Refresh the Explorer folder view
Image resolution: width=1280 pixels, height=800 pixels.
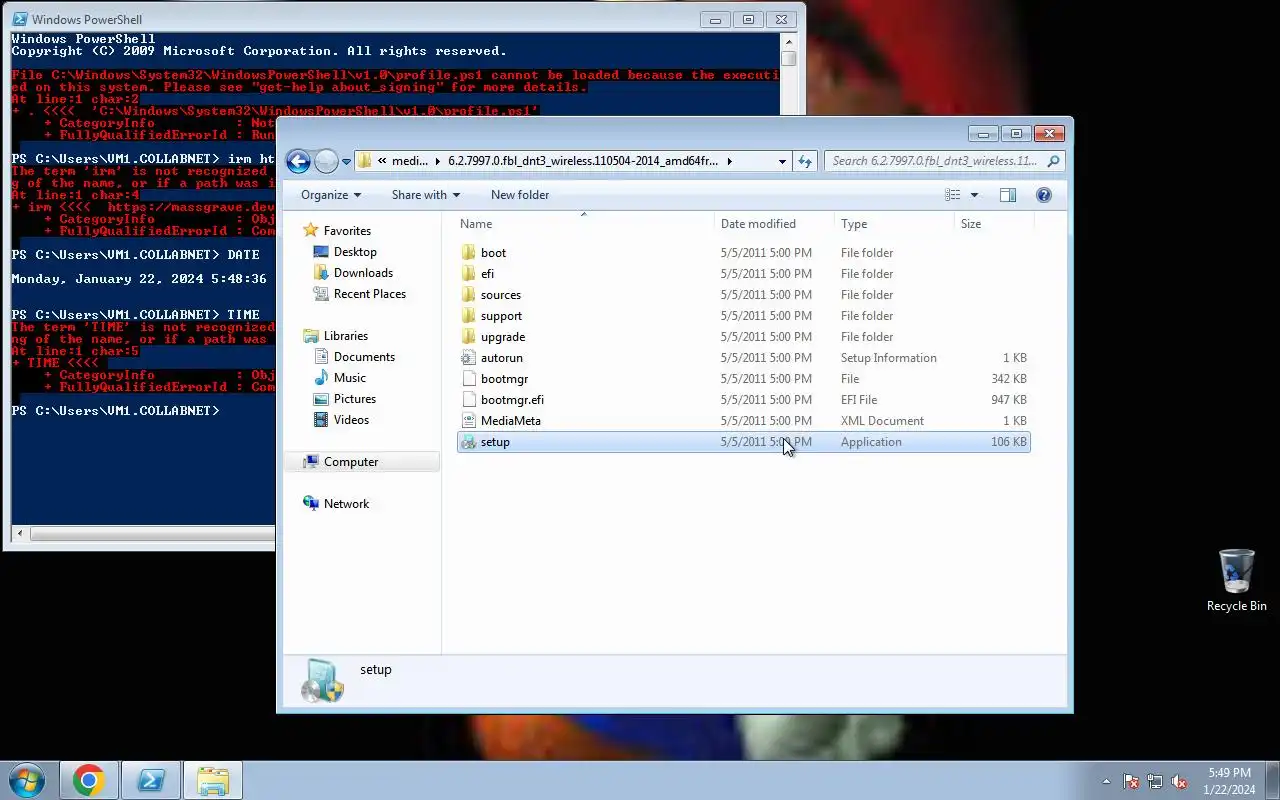(x=805, y=161)
